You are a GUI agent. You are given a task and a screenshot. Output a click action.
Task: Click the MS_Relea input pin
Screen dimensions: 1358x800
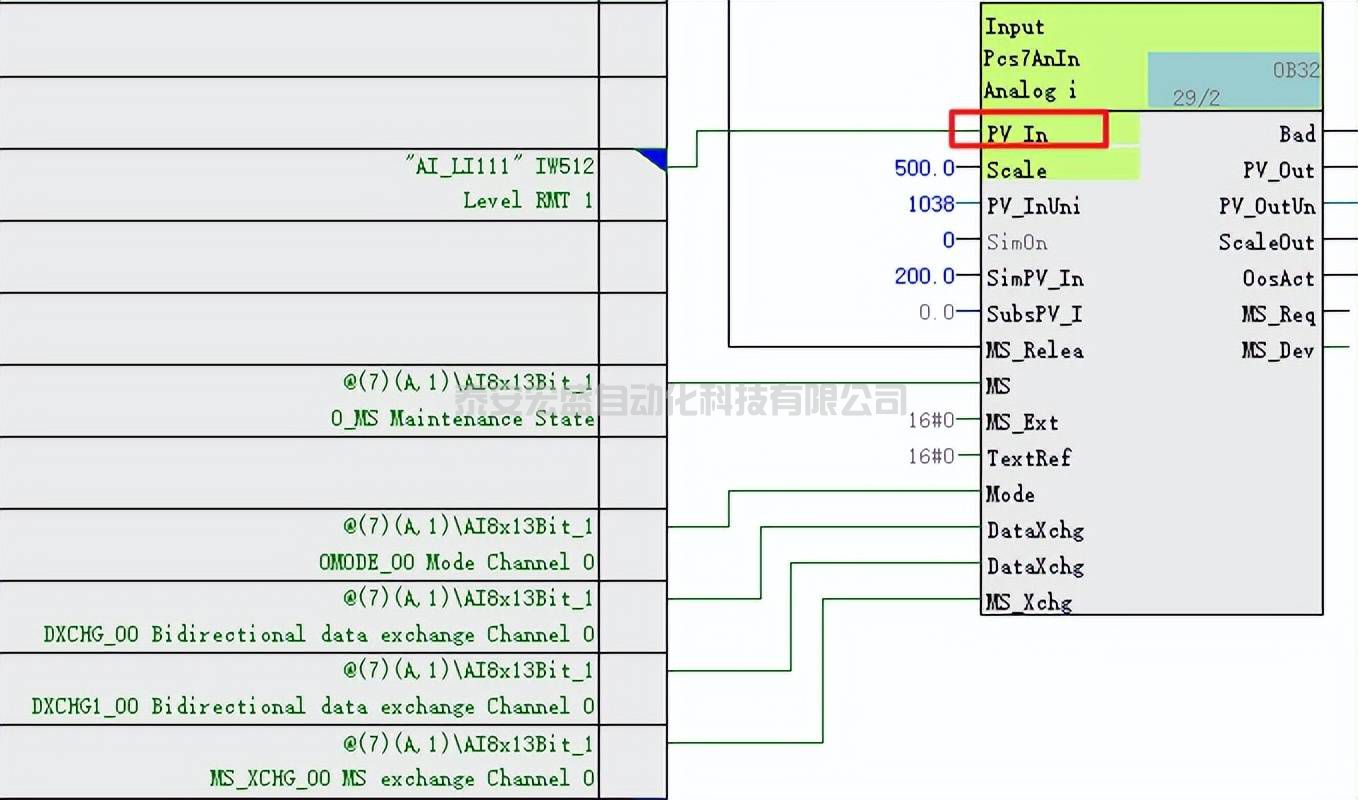1034,350
